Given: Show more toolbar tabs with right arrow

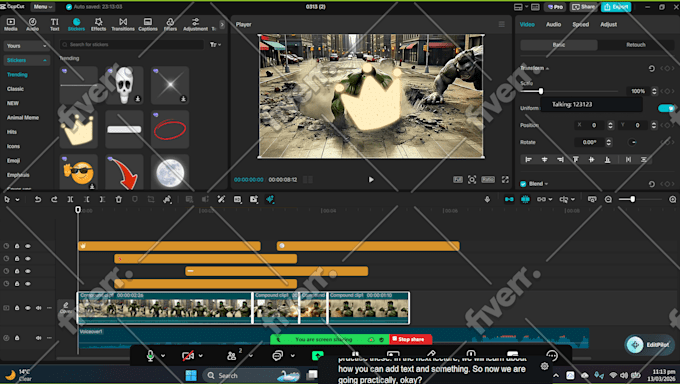Looking at the screenshot, I should pos(222,25).
